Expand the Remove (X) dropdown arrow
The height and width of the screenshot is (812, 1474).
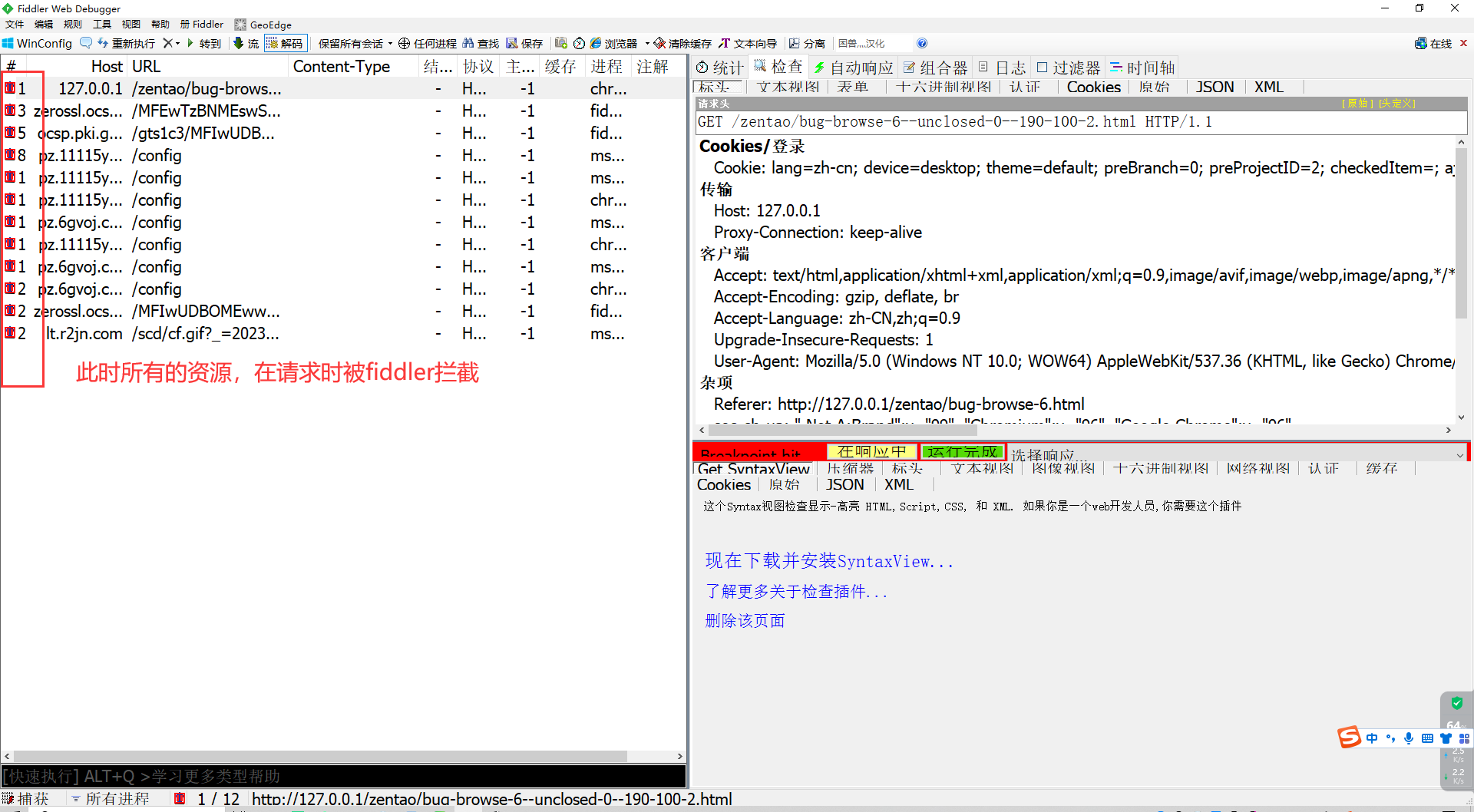(x=178, y=43)
